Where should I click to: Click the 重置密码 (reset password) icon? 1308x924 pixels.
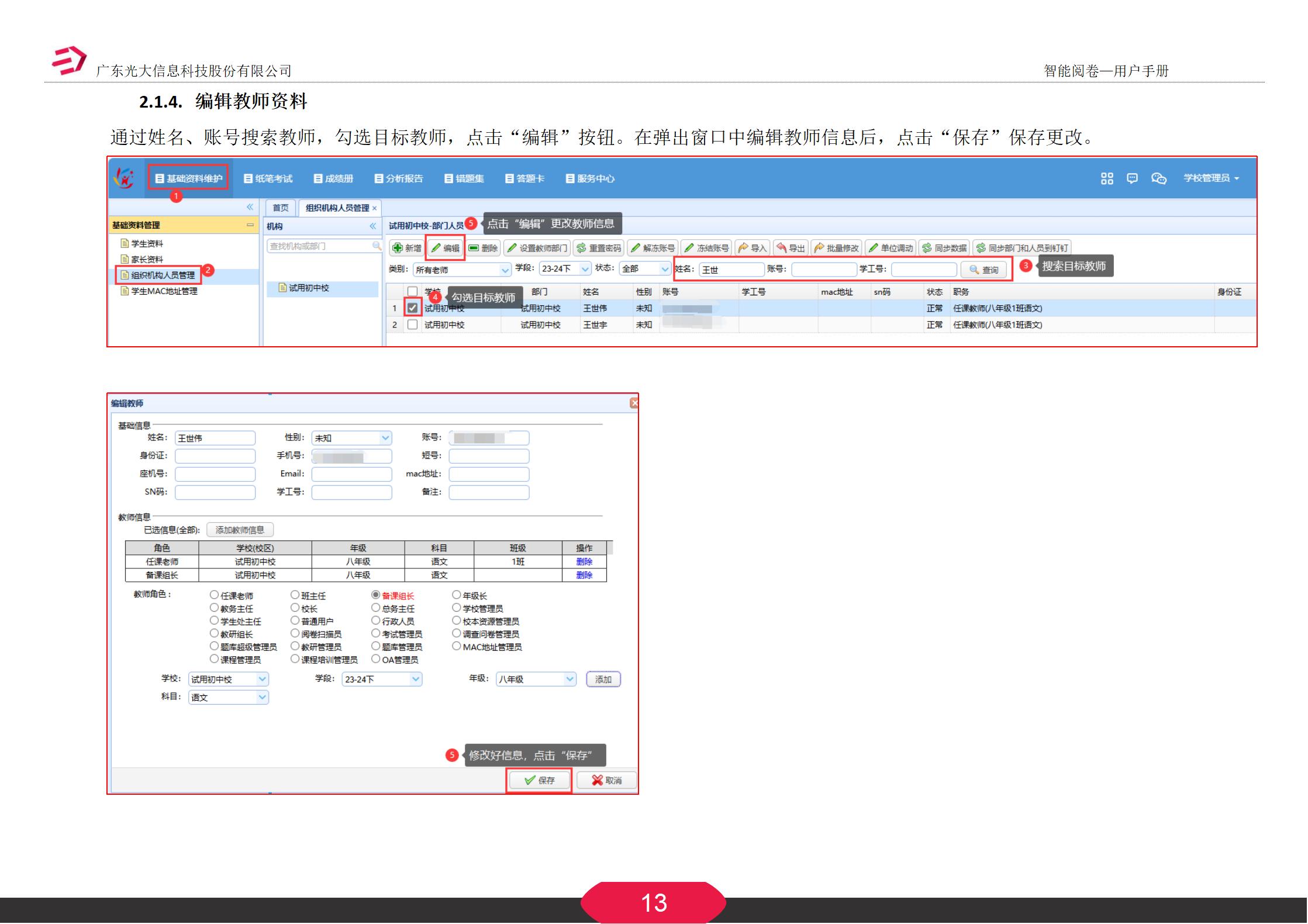(x=600, y=247)
